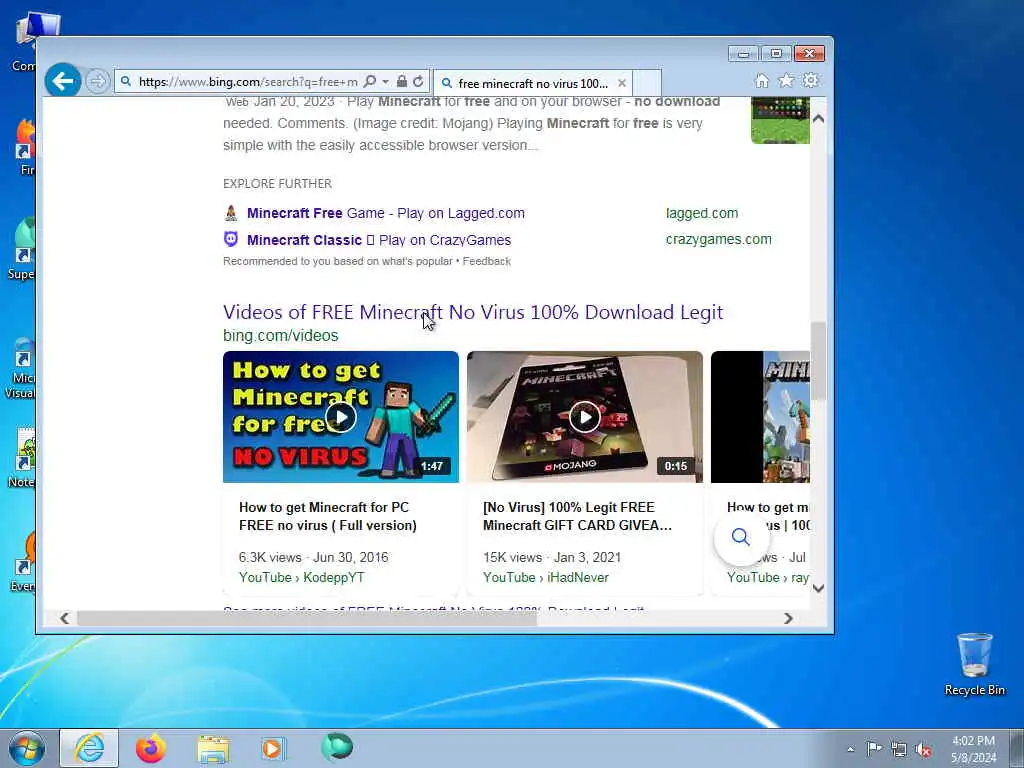Open Action Center flag tray icon
The image size is (1024, 768).
point(874,748)
